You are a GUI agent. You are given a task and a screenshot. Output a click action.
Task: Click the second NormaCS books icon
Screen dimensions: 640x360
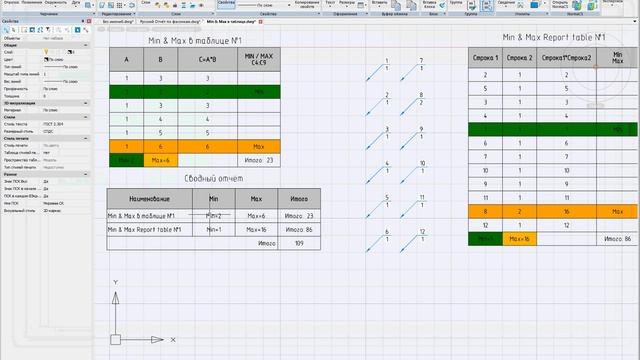[x=592, y=5]
